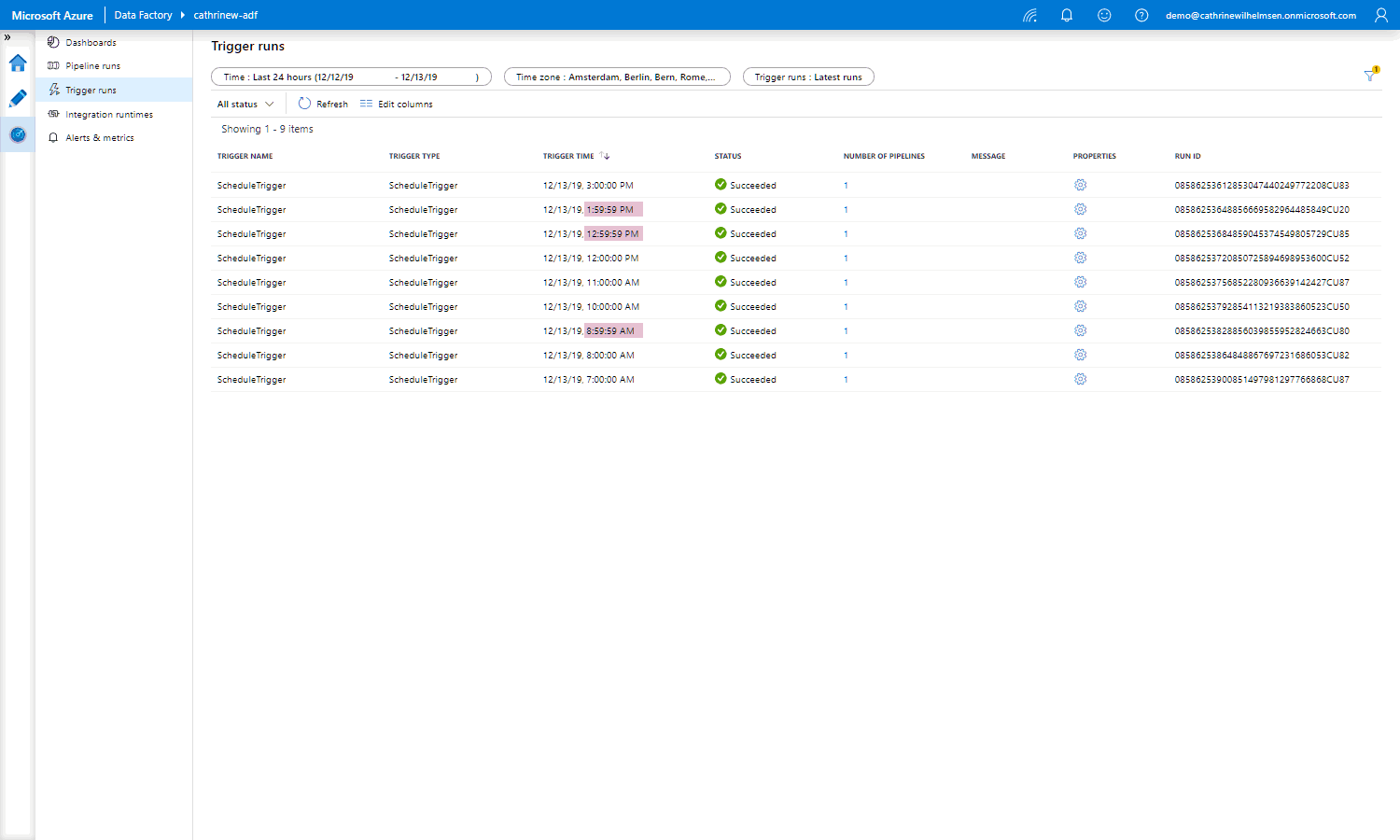This screenshot has width=1400, height=840.
Task: Click the notifications bell icon
Action: 1067,15
